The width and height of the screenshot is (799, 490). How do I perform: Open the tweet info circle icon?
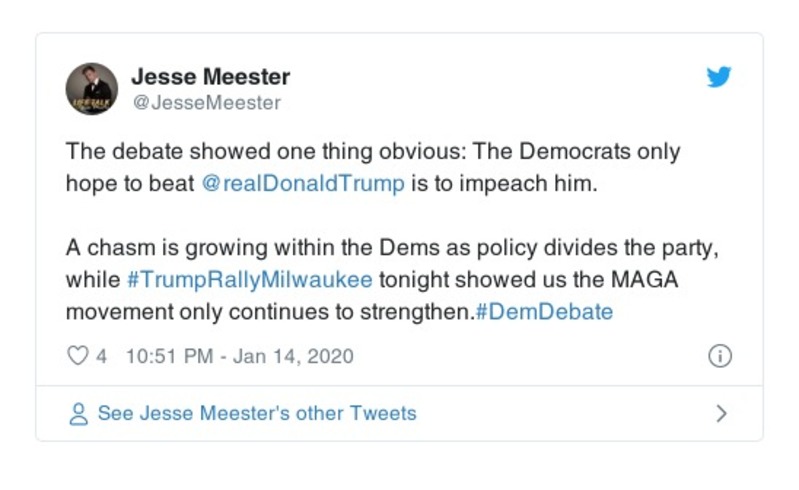(x=719, y=356)
